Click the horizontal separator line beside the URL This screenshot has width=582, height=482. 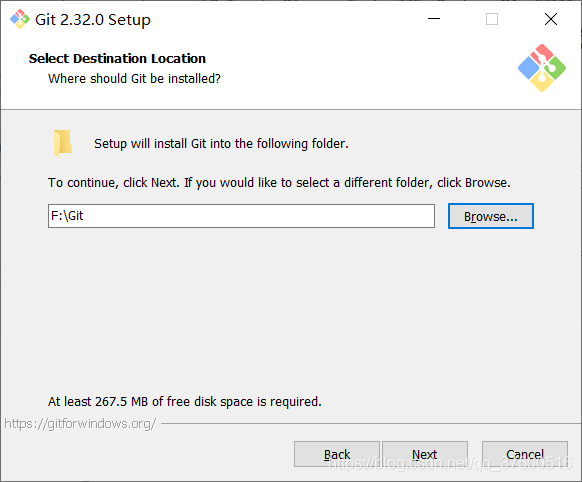point(371,423)
